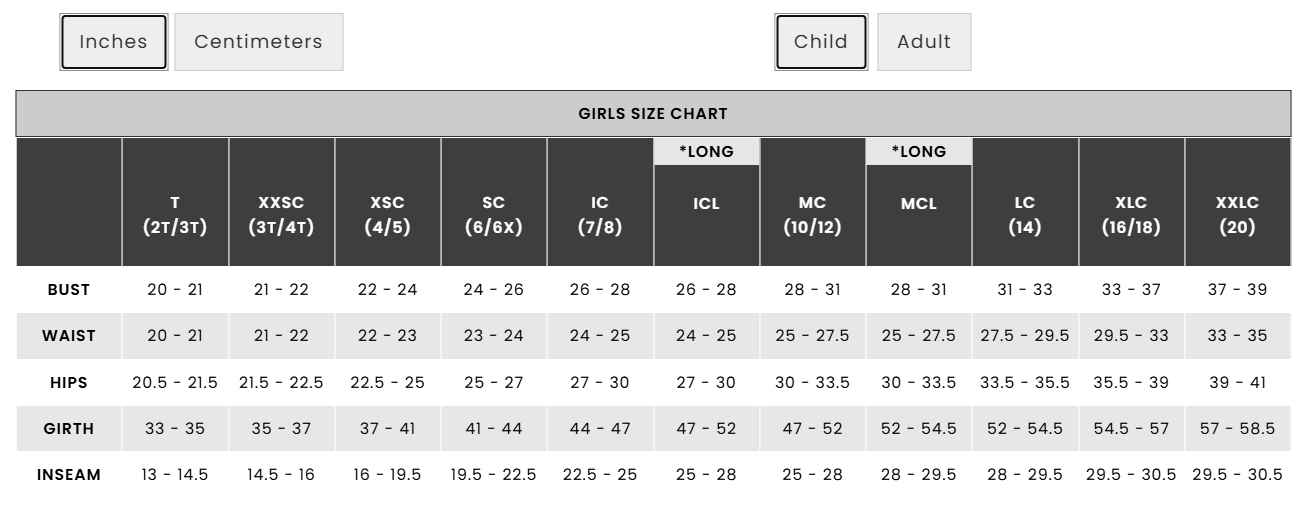This screenshot has height=517, width=1312.
Task: Click the ICL long size header
Action: click(x=706, y=203)
